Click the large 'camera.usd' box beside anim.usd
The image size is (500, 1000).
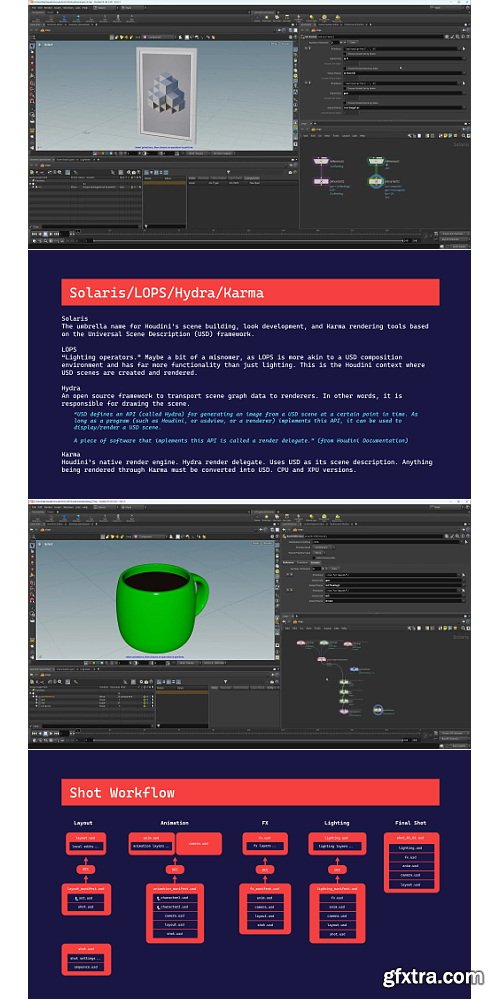199,843
